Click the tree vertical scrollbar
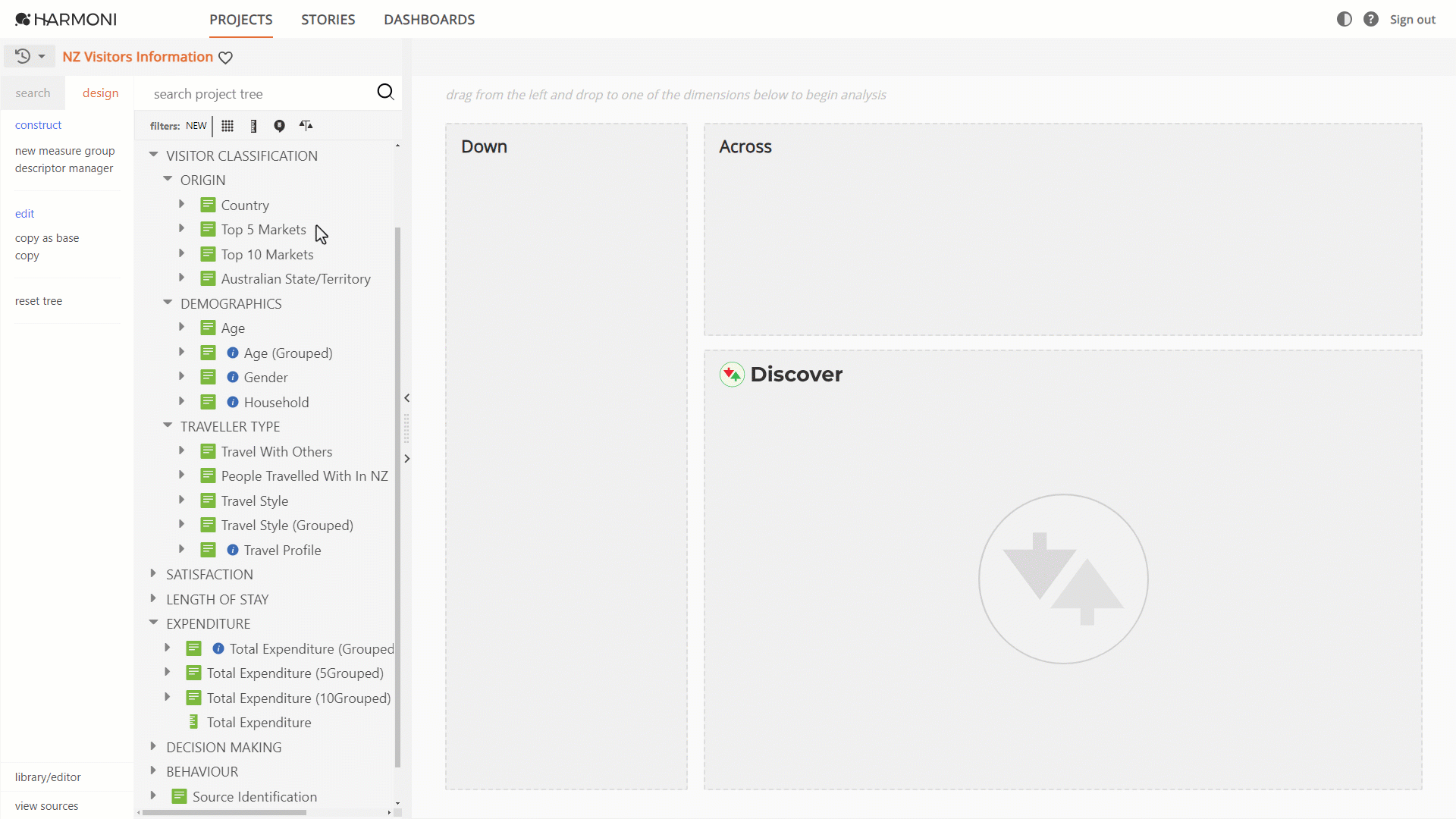The image size is (1456, 819). click(x=397, y=497)
